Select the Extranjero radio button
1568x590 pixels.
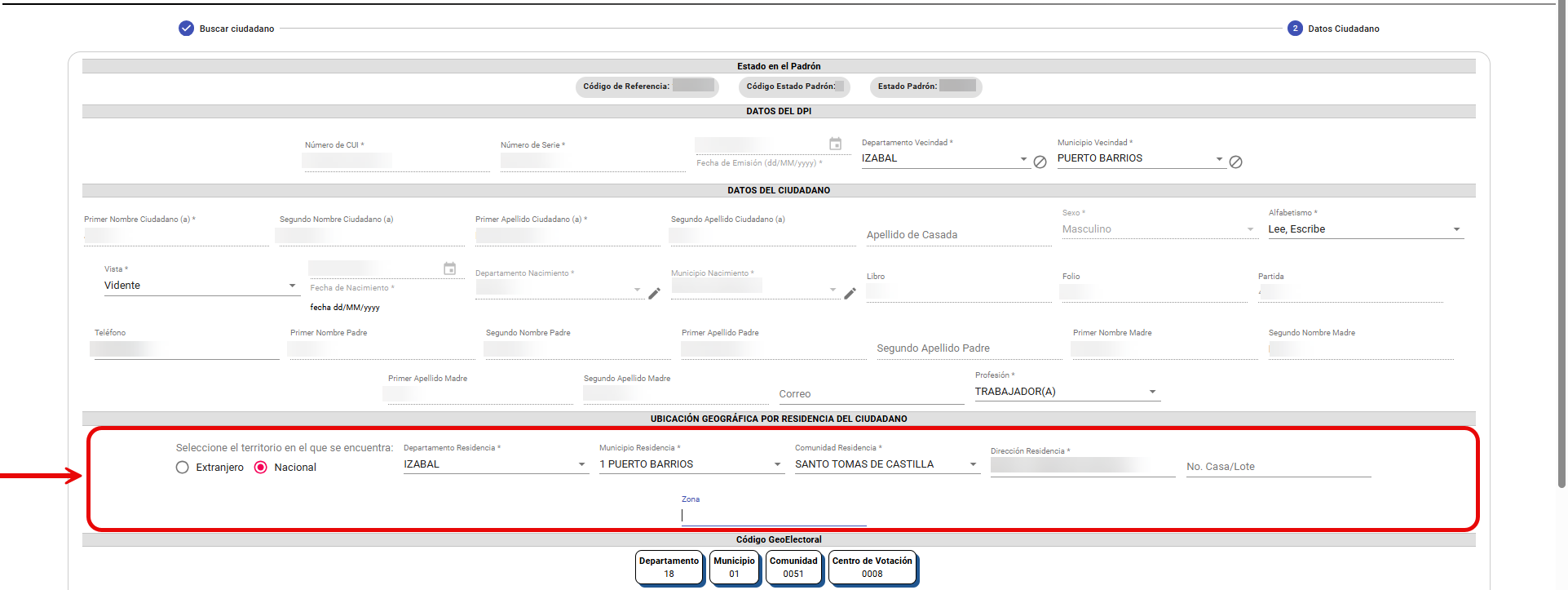[183, 468]
